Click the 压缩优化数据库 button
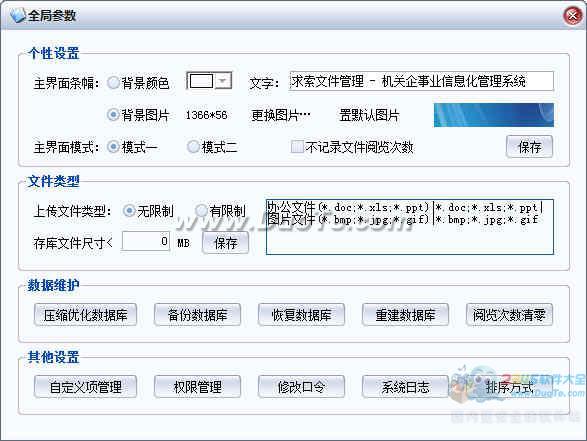The image size is (587, 441). (x=85, y=315)
